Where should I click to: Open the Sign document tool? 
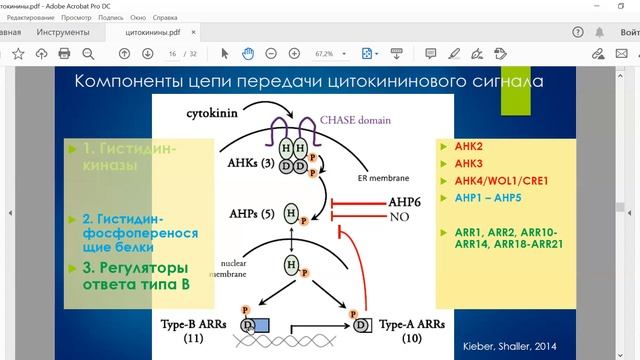477,53
